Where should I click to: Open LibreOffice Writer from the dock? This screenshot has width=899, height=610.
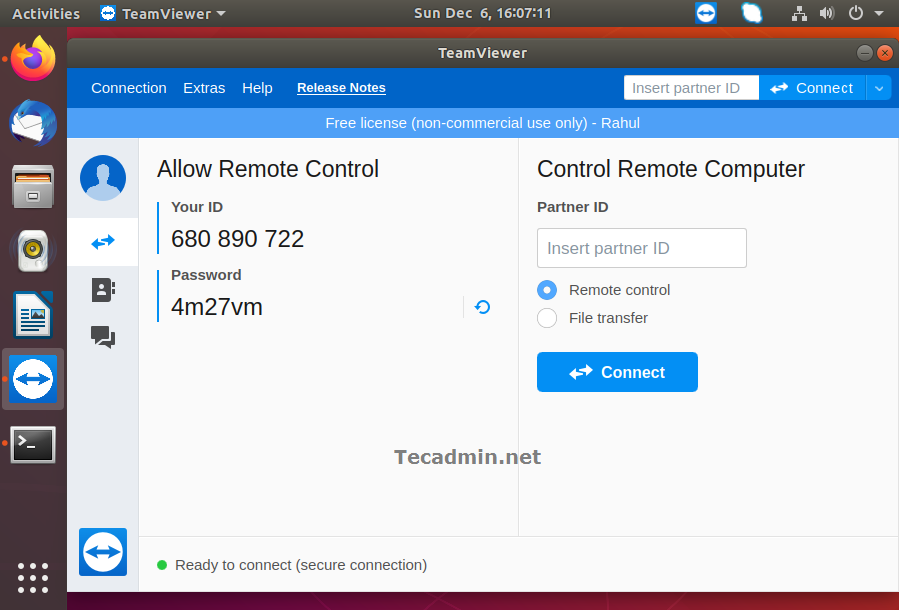pos(33,315)
